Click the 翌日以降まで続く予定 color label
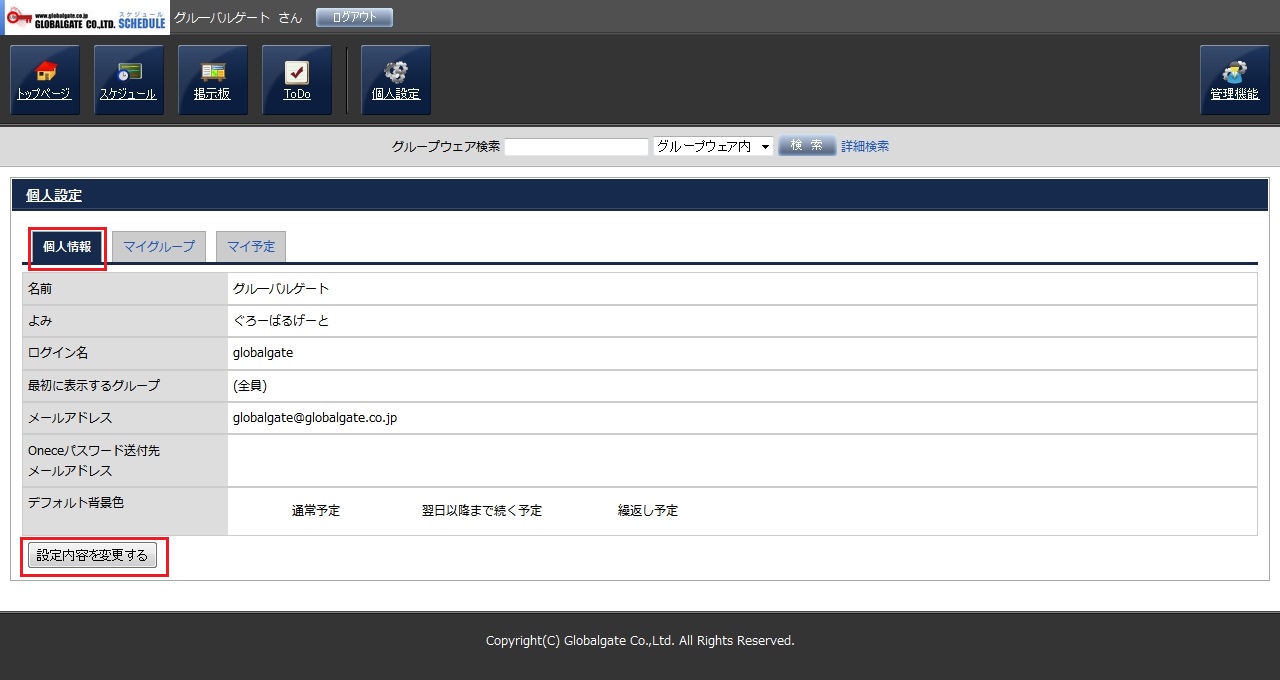Image resolution: width=1280 pixels, height=680 pixels. click(482, 511)
